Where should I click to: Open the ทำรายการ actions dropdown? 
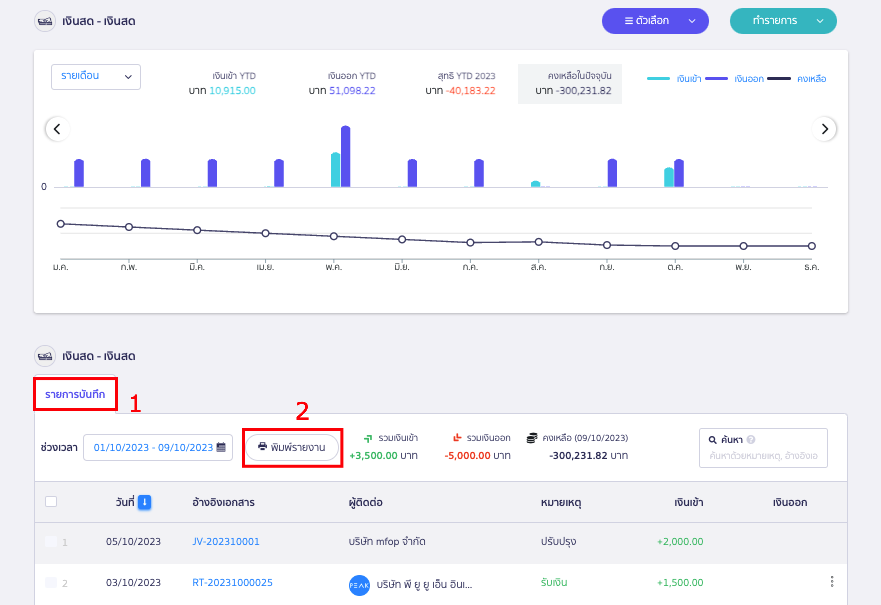(x=783, y=21)
